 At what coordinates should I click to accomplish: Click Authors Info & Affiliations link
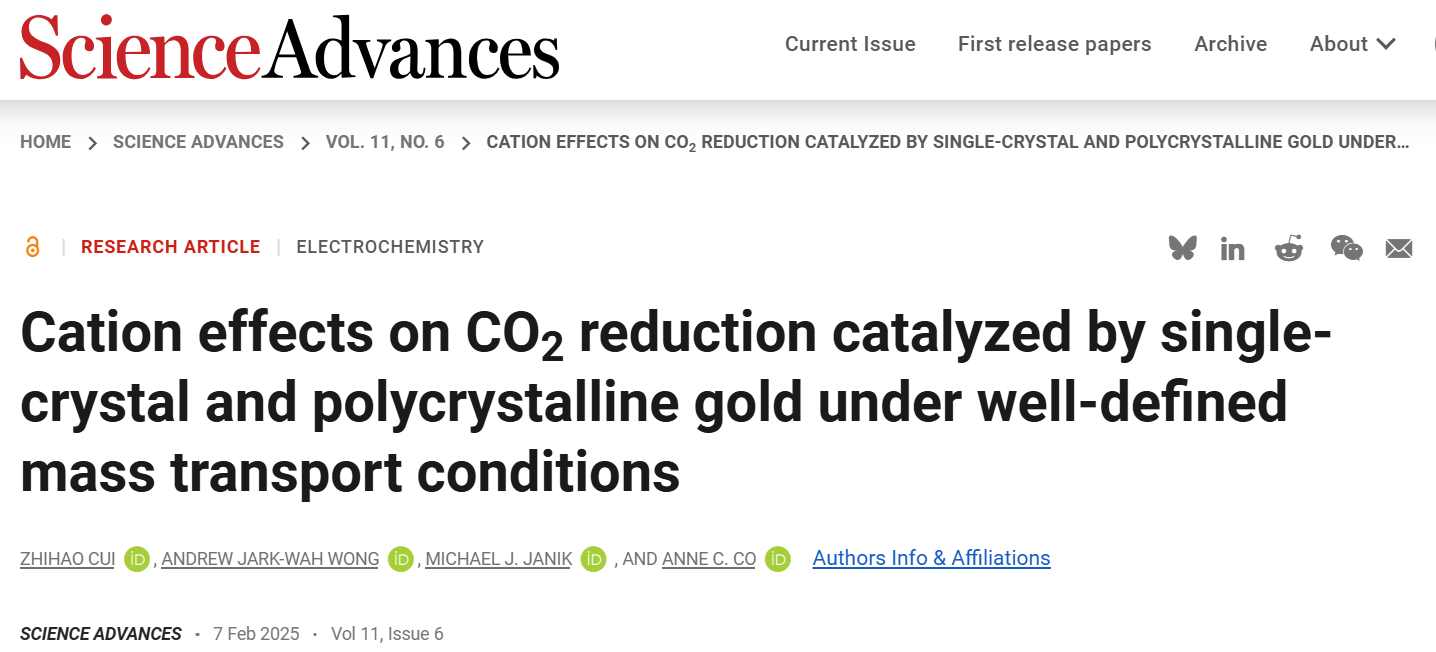(932, 558)
